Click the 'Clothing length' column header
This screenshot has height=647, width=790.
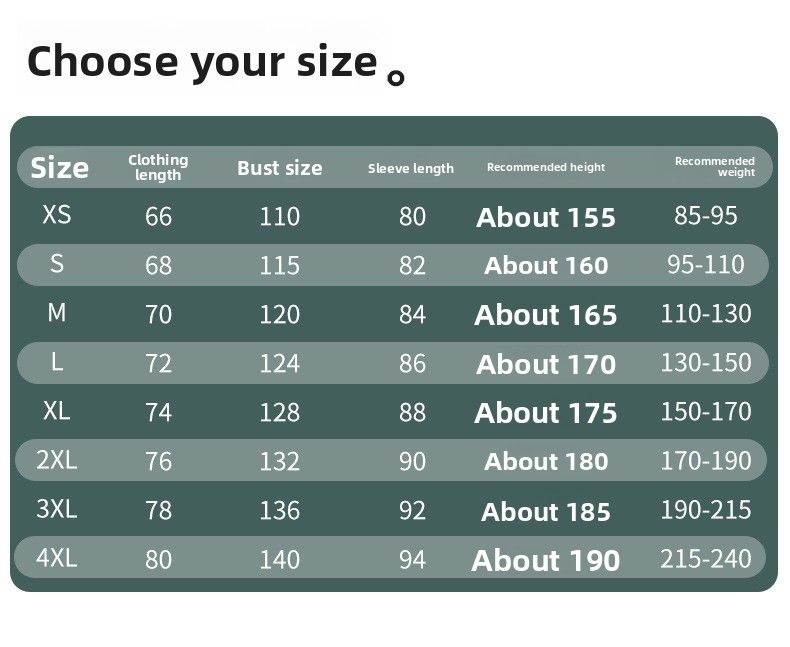tap(158, 167)
